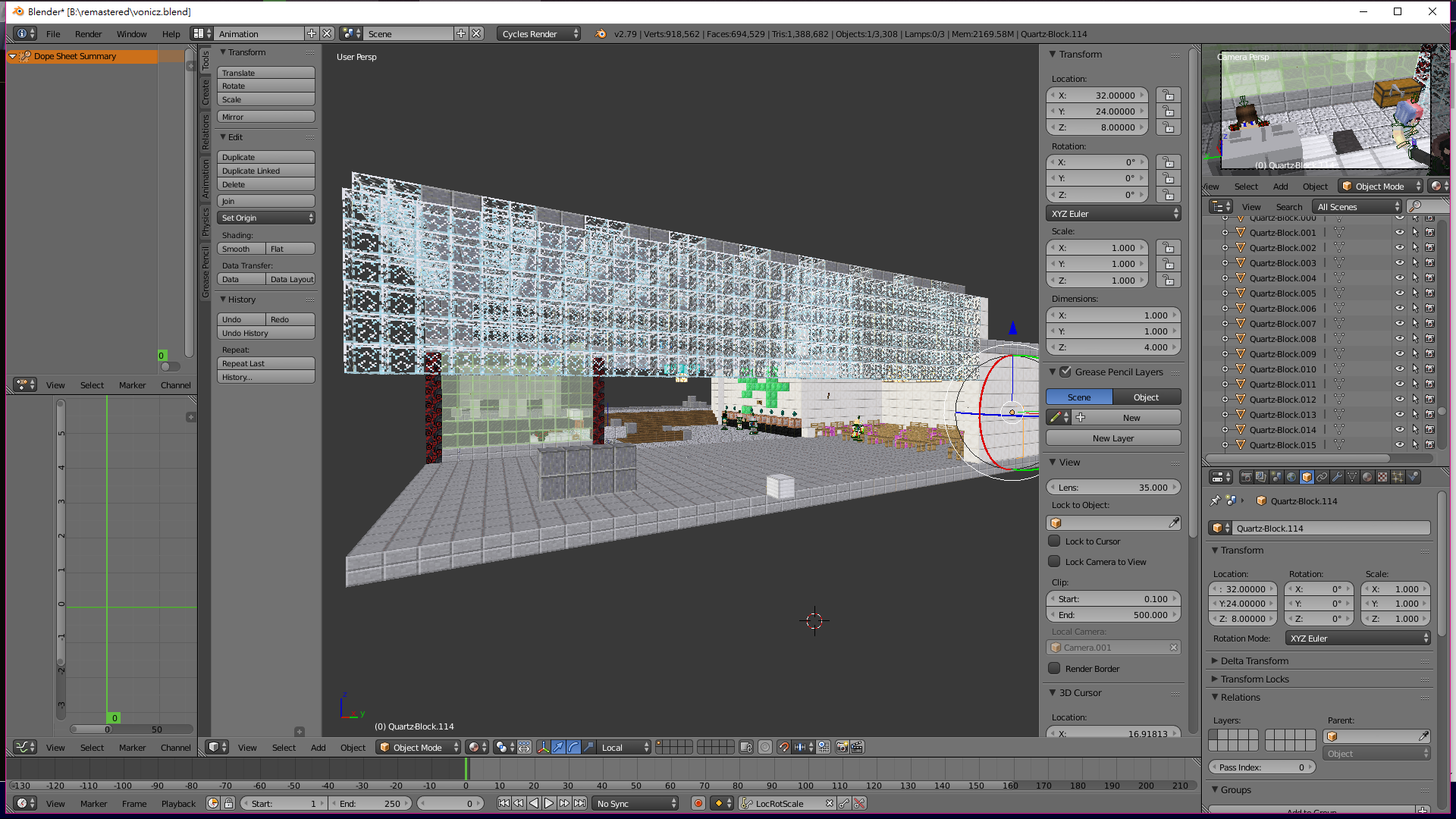The image size is (1456, 819).
Task: Click the timeline green current frame marker
Action: (467, 769)
